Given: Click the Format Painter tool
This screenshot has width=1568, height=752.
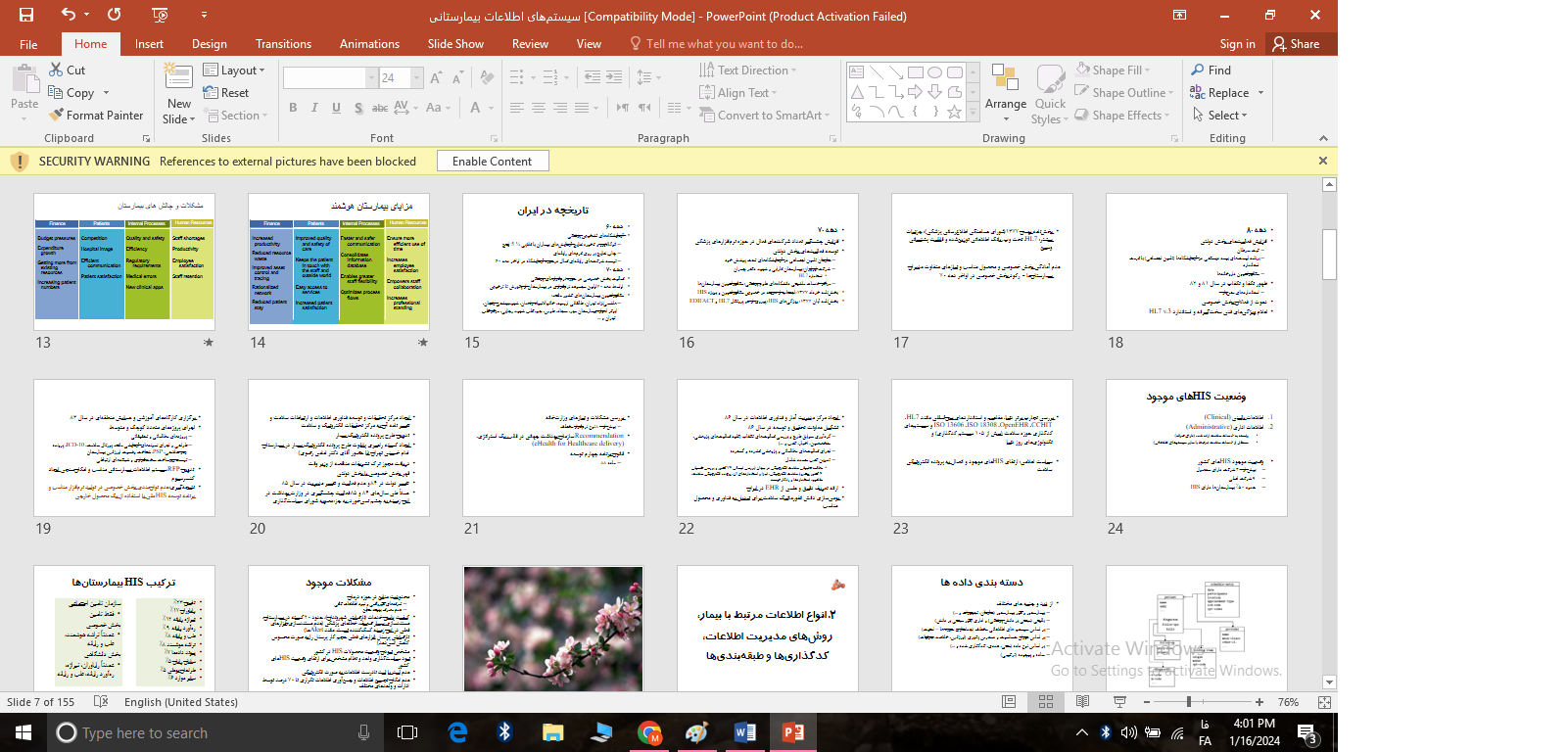Looking at the screenshot, I should [96, 116].
